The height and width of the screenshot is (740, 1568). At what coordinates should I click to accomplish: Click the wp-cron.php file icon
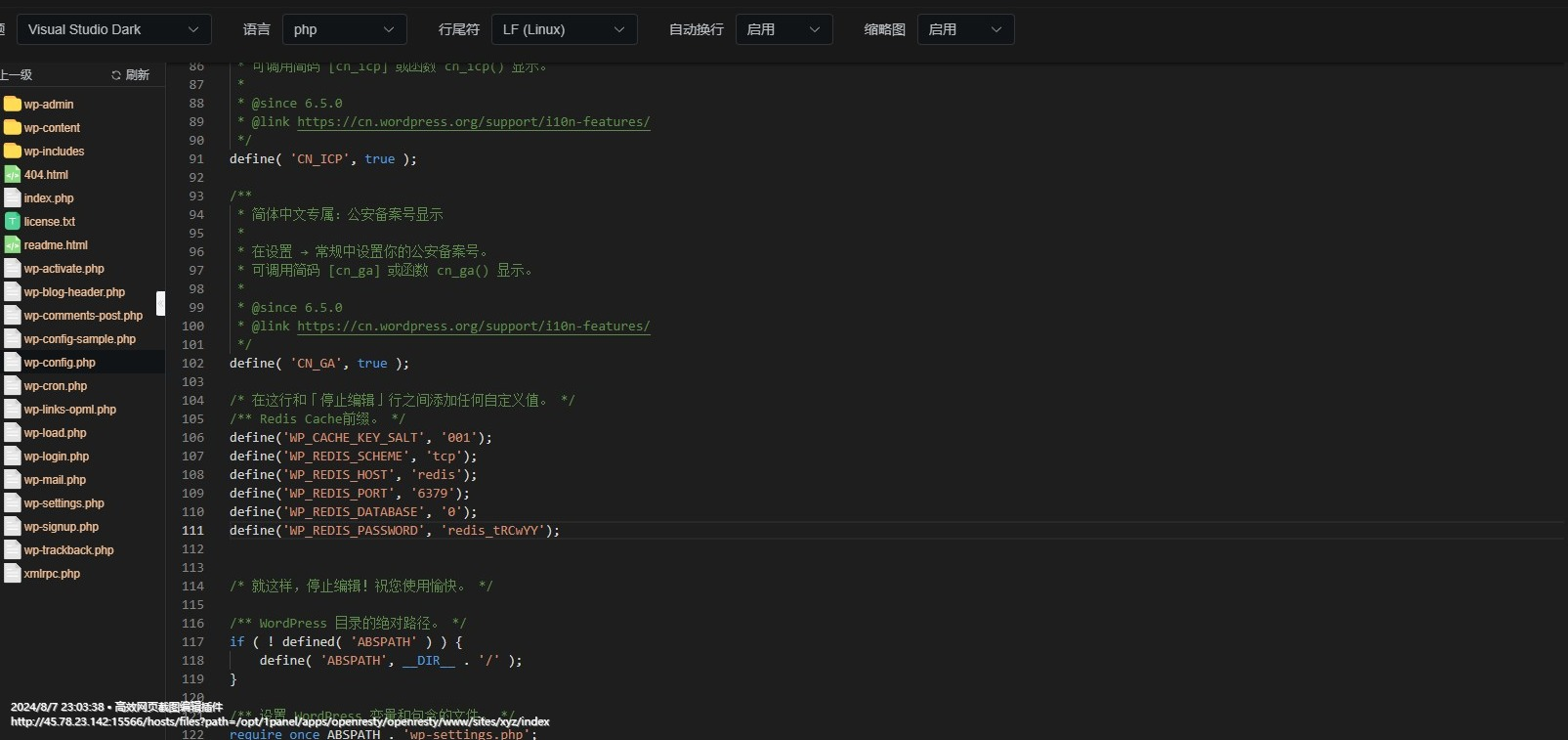13,385
